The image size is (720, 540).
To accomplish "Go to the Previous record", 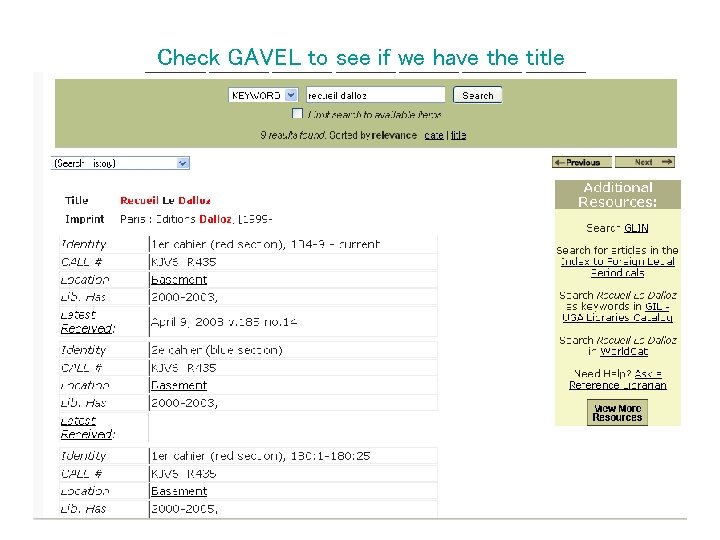I will coord(582,162).
